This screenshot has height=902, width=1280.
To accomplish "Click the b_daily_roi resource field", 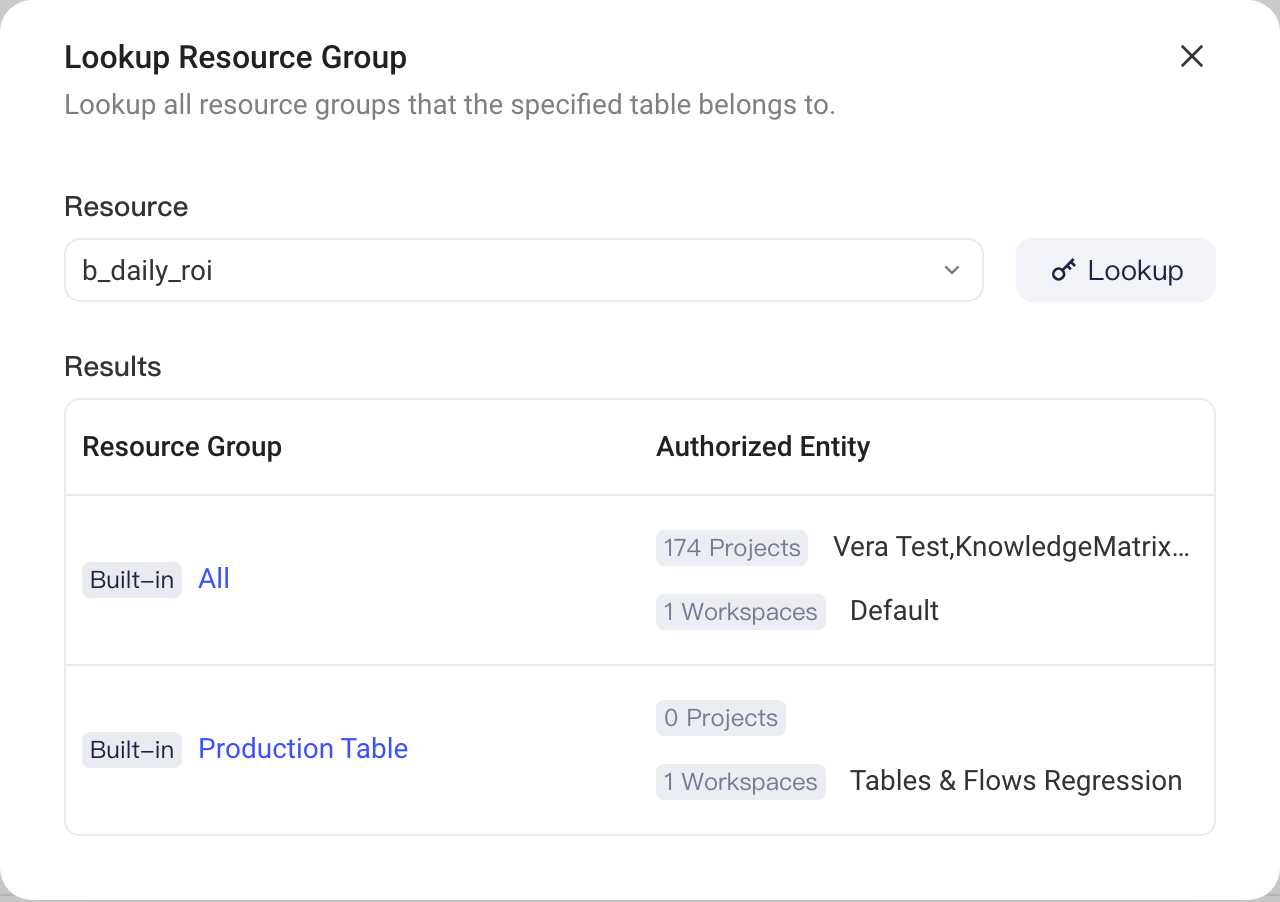I will click(523, 270).
